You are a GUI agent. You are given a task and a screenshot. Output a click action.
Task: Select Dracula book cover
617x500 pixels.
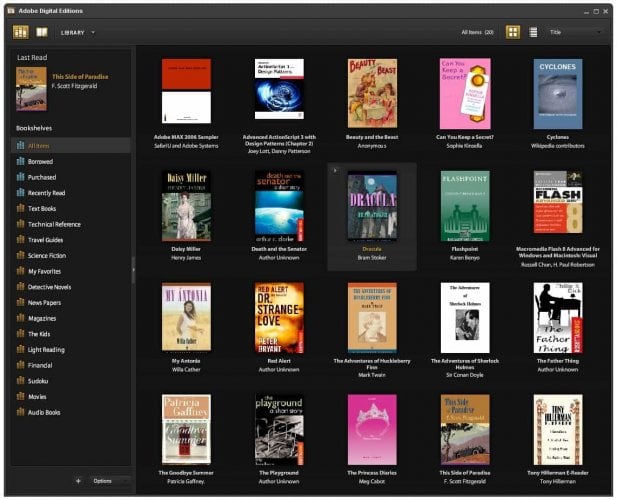(372, 205)
